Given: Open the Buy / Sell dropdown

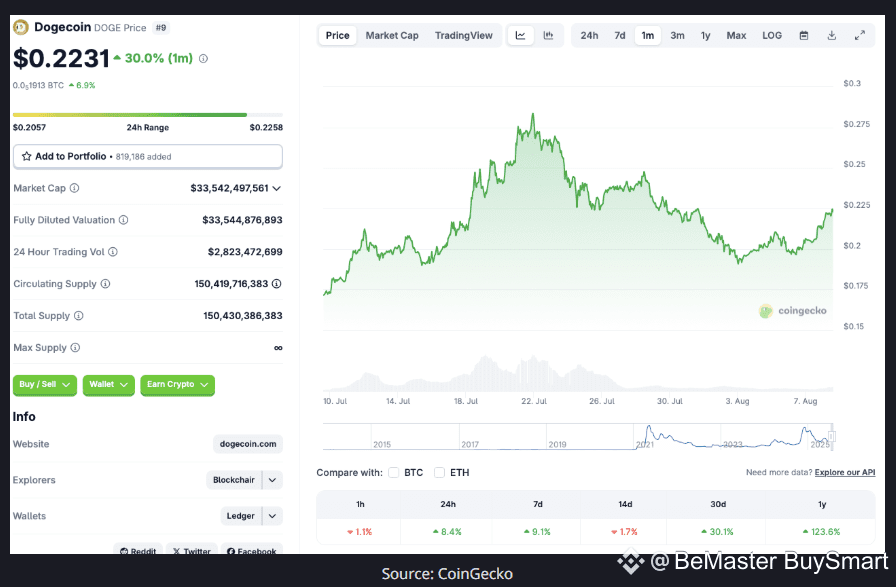Looking at the screenshot, I should (x=45, y=385).
